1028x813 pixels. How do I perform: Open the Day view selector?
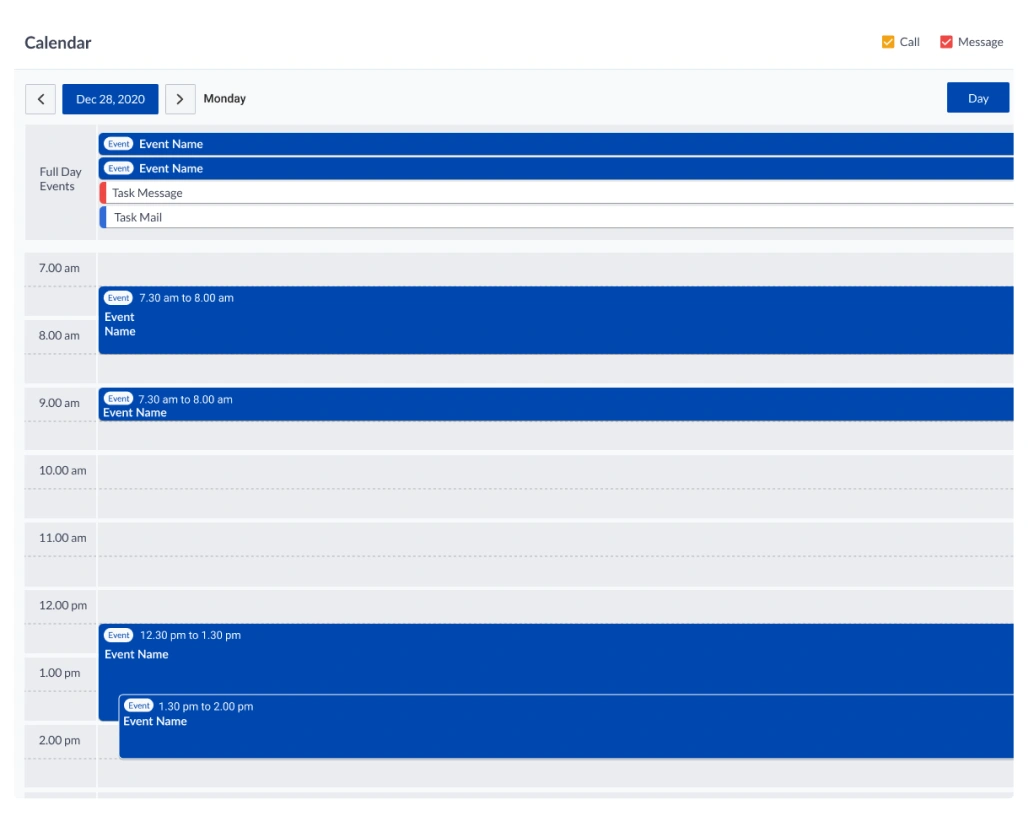coord(977,98)
